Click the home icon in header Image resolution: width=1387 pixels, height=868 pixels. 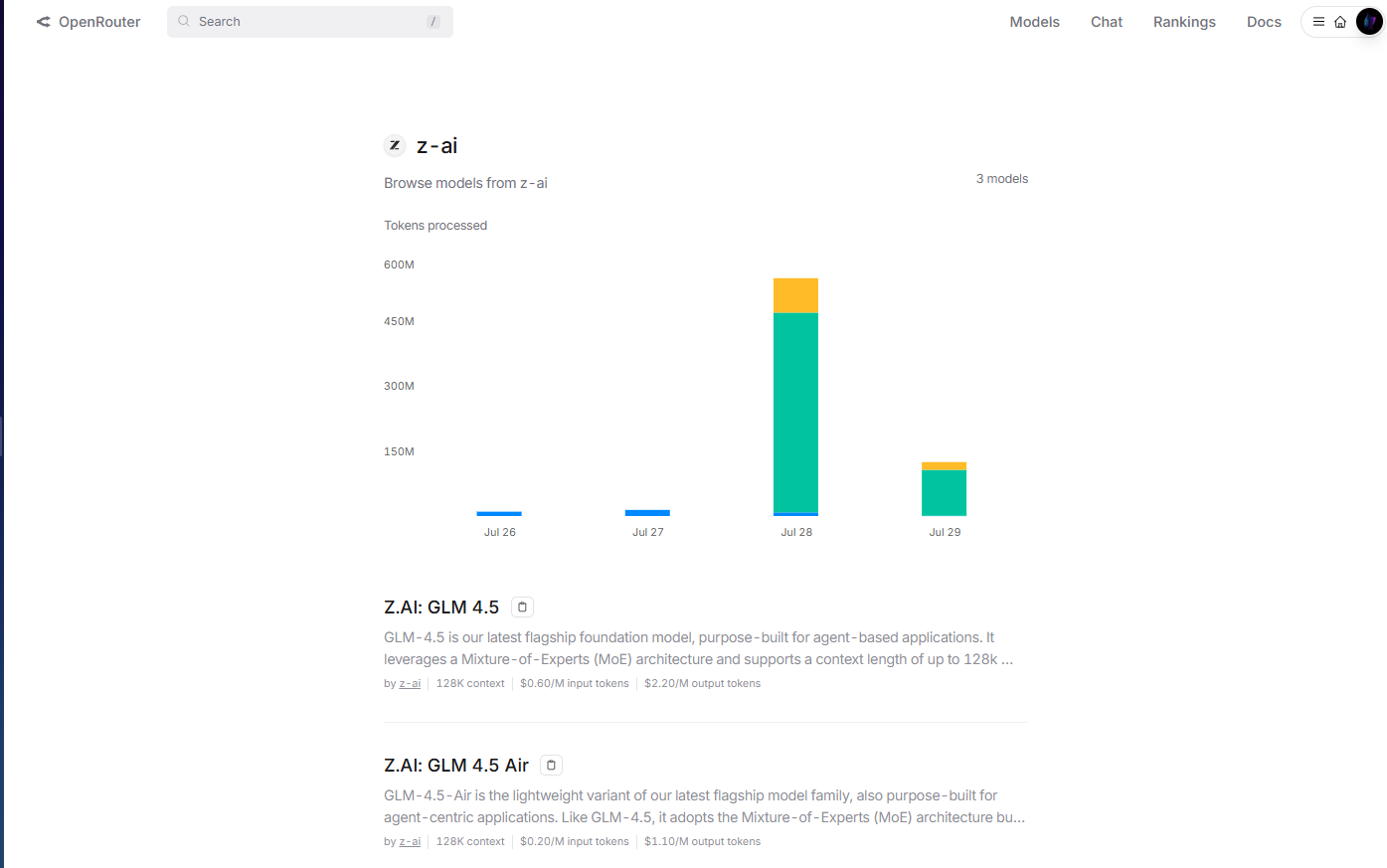coord(1340,22)
